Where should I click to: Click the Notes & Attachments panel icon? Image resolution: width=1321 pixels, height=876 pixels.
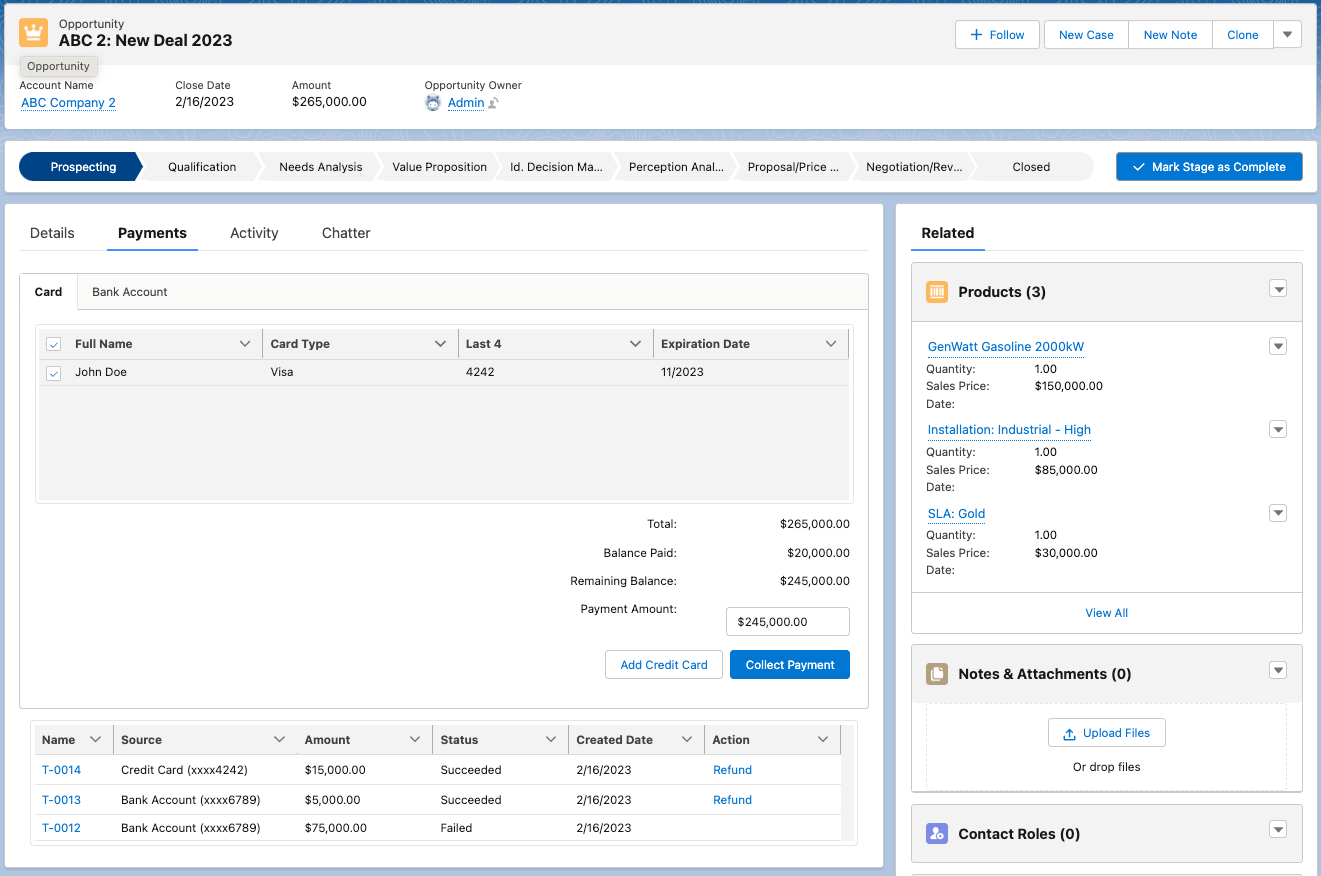[x=937, y=674]
